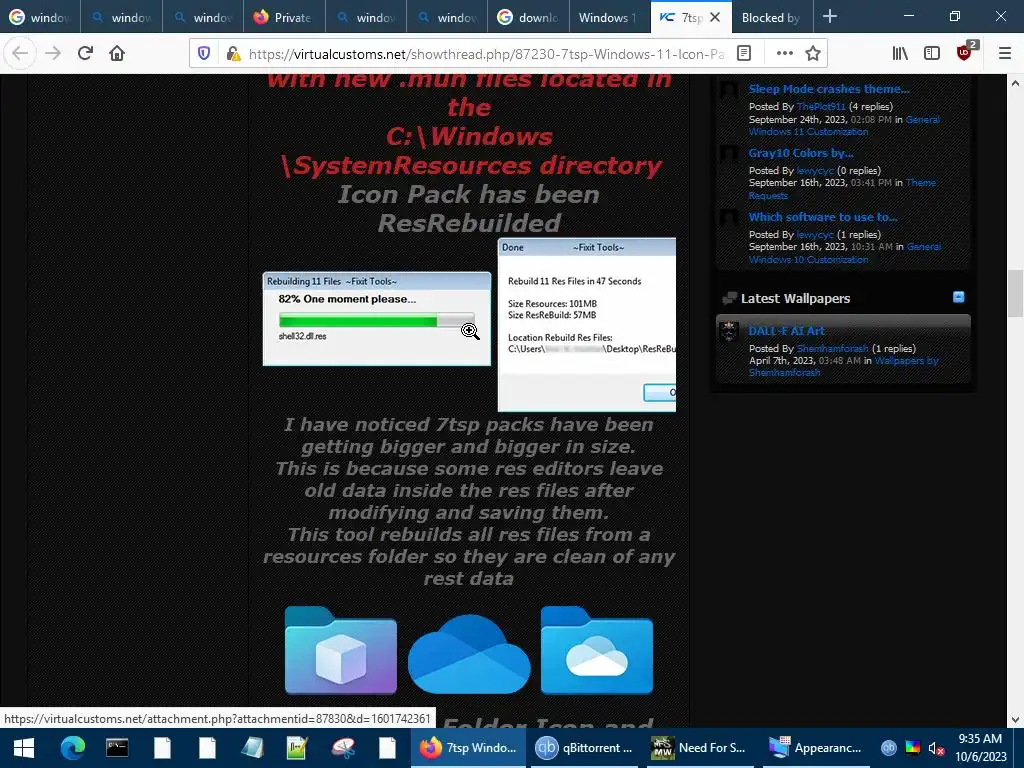Switch to the first Google "windov" tab
Viewport: 1024px width, 768px height.
(40, 18)
